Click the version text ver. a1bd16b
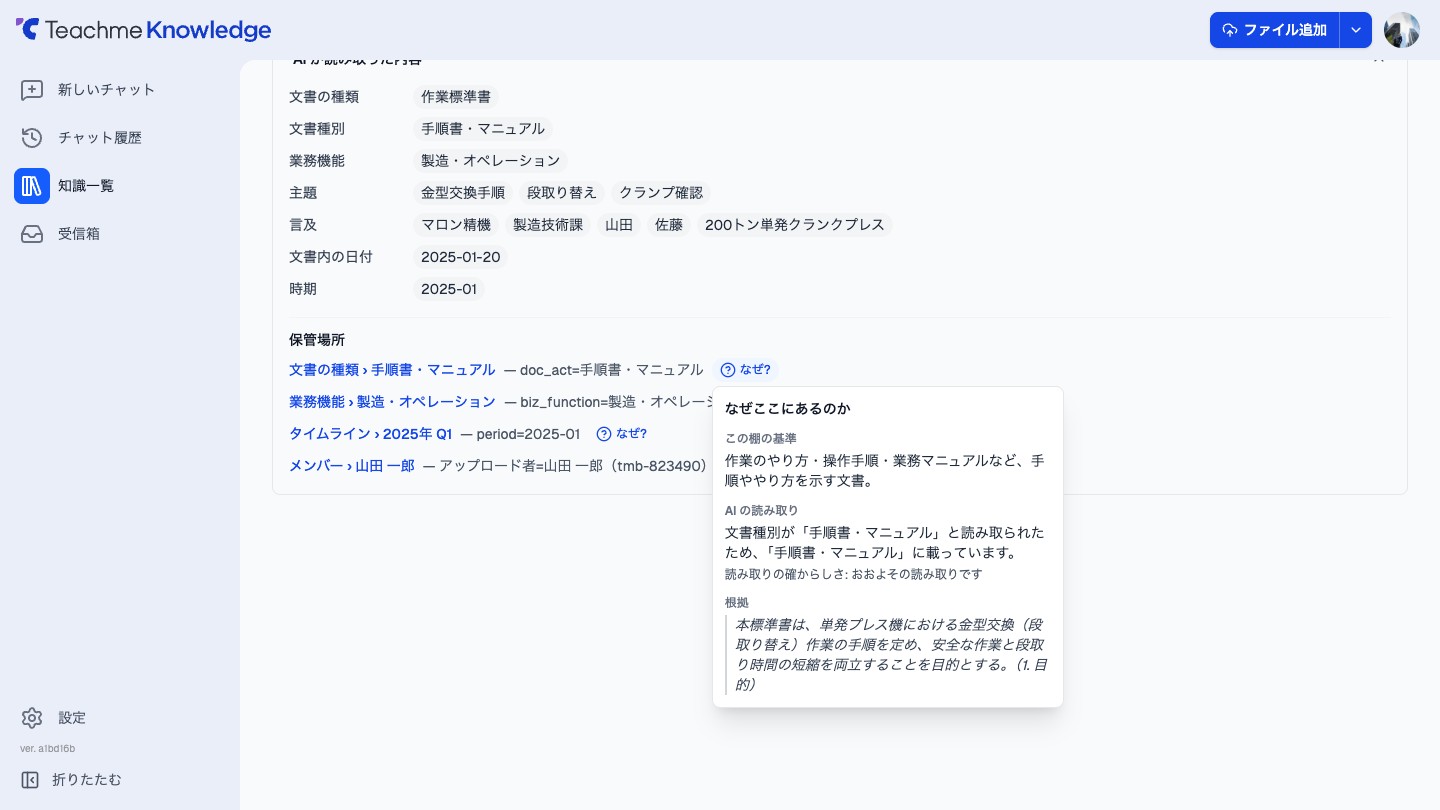Screen dimensions: 1440x810 click(48, 749)
